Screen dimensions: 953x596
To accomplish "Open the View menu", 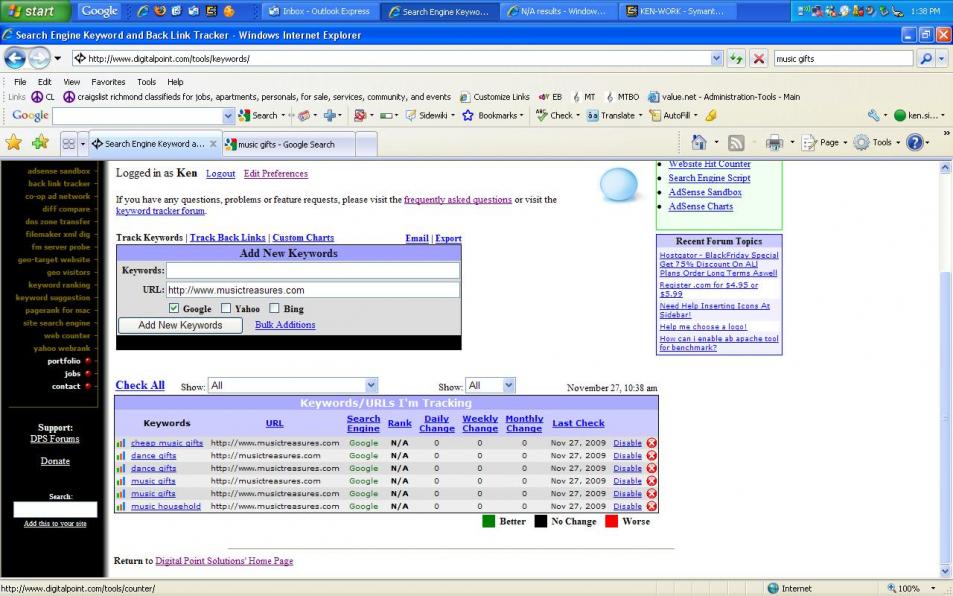I will click(x=72, y=81).
